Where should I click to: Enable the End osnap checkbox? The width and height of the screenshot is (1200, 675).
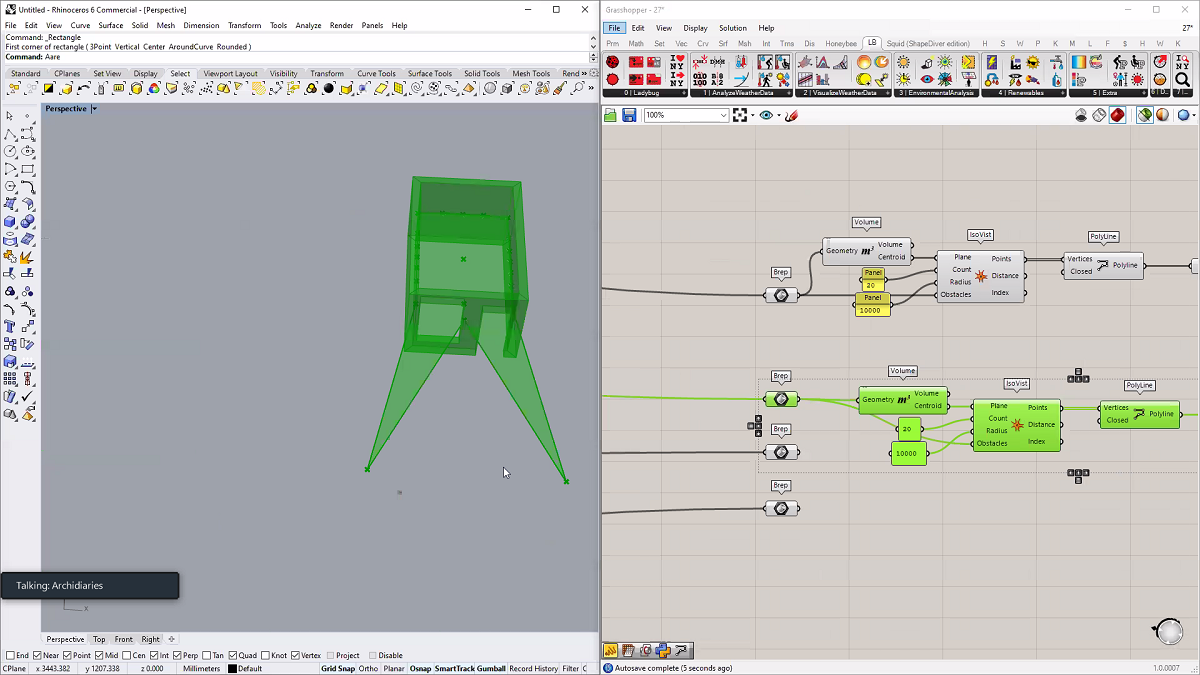(x=10, y=655)
